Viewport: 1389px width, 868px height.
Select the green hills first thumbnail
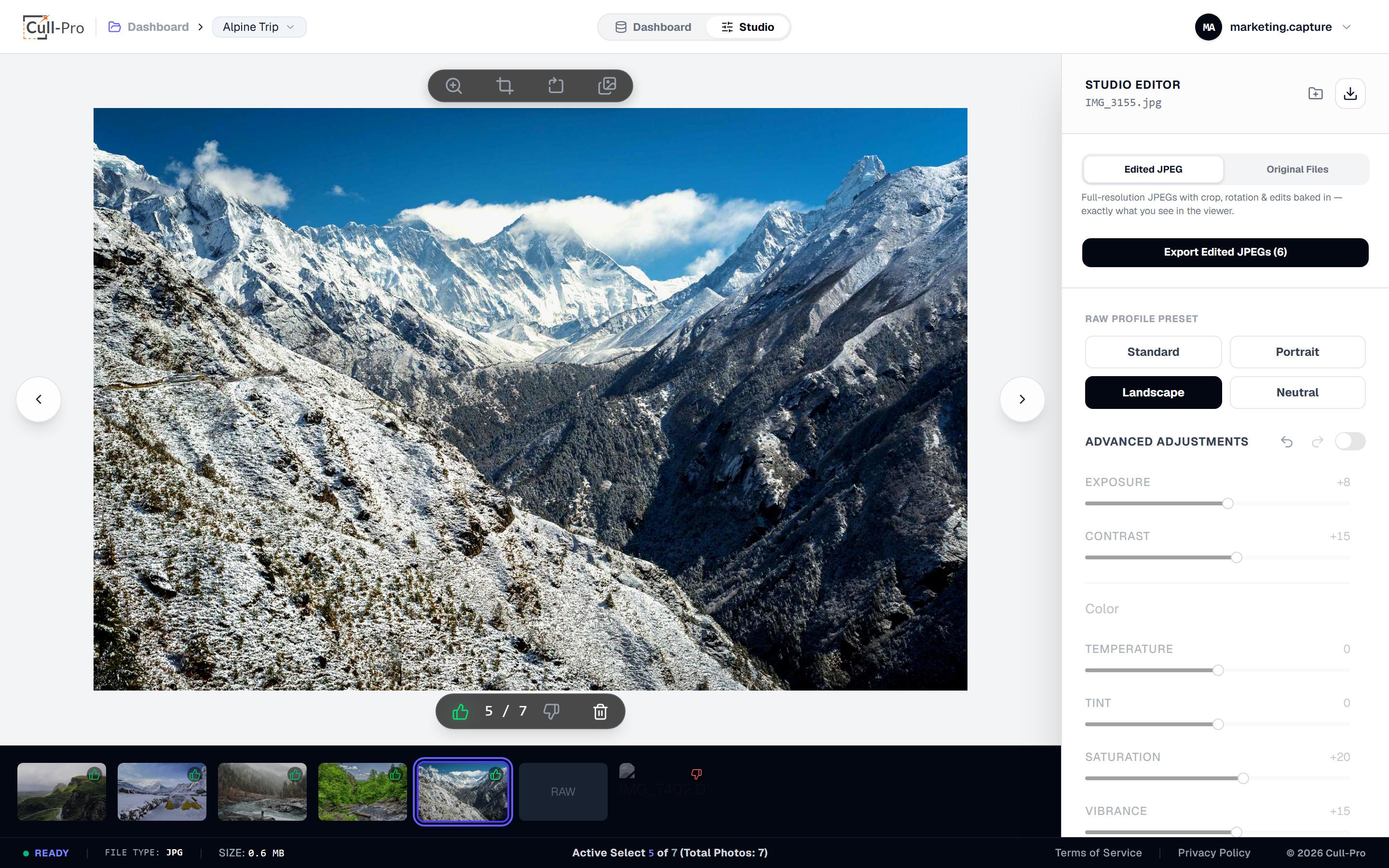[61, 792]
